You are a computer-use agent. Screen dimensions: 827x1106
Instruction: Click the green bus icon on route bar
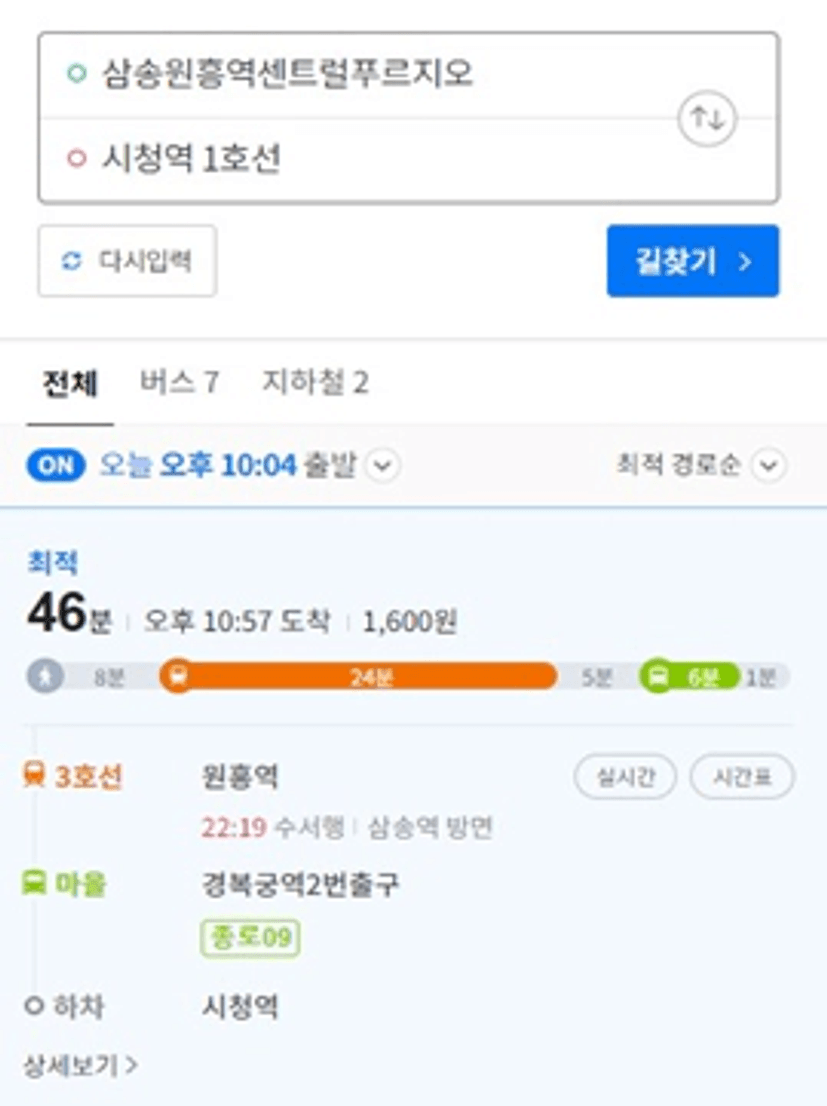click(x=658, y=676)
